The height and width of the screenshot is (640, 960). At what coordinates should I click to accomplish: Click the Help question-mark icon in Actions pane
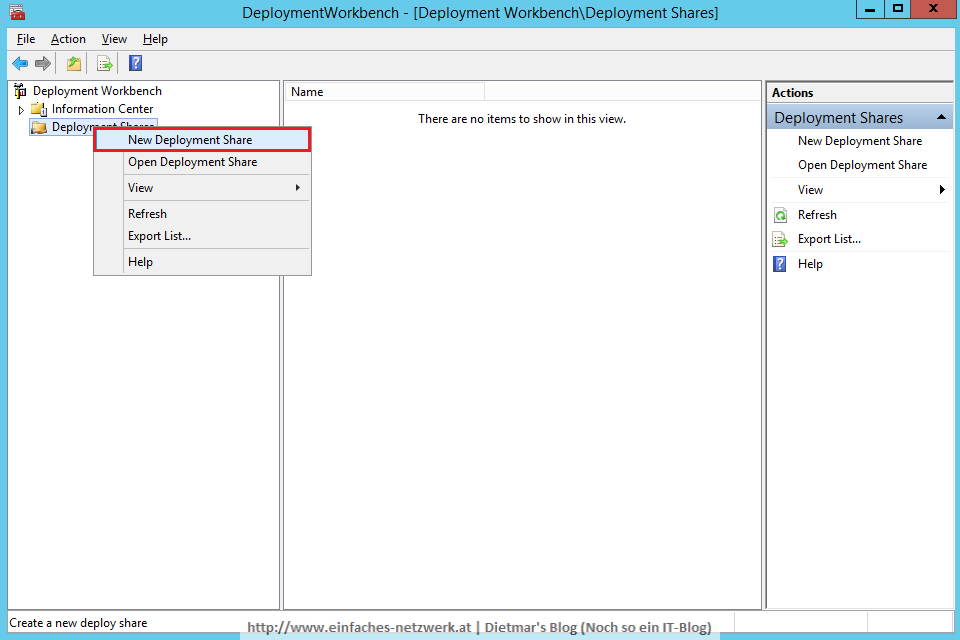tap(780, 264)
